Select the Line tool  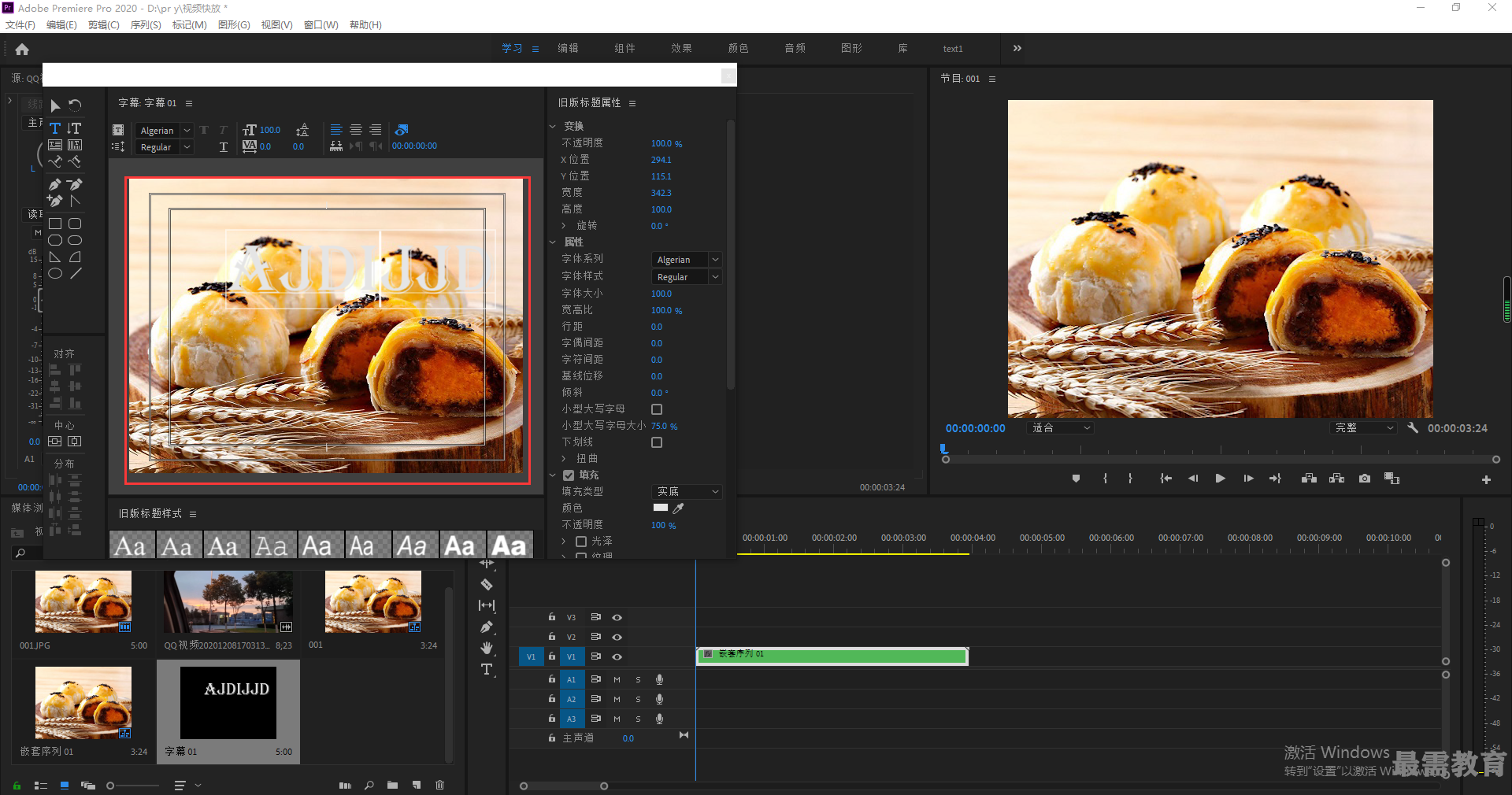click(x=75, y=273)
